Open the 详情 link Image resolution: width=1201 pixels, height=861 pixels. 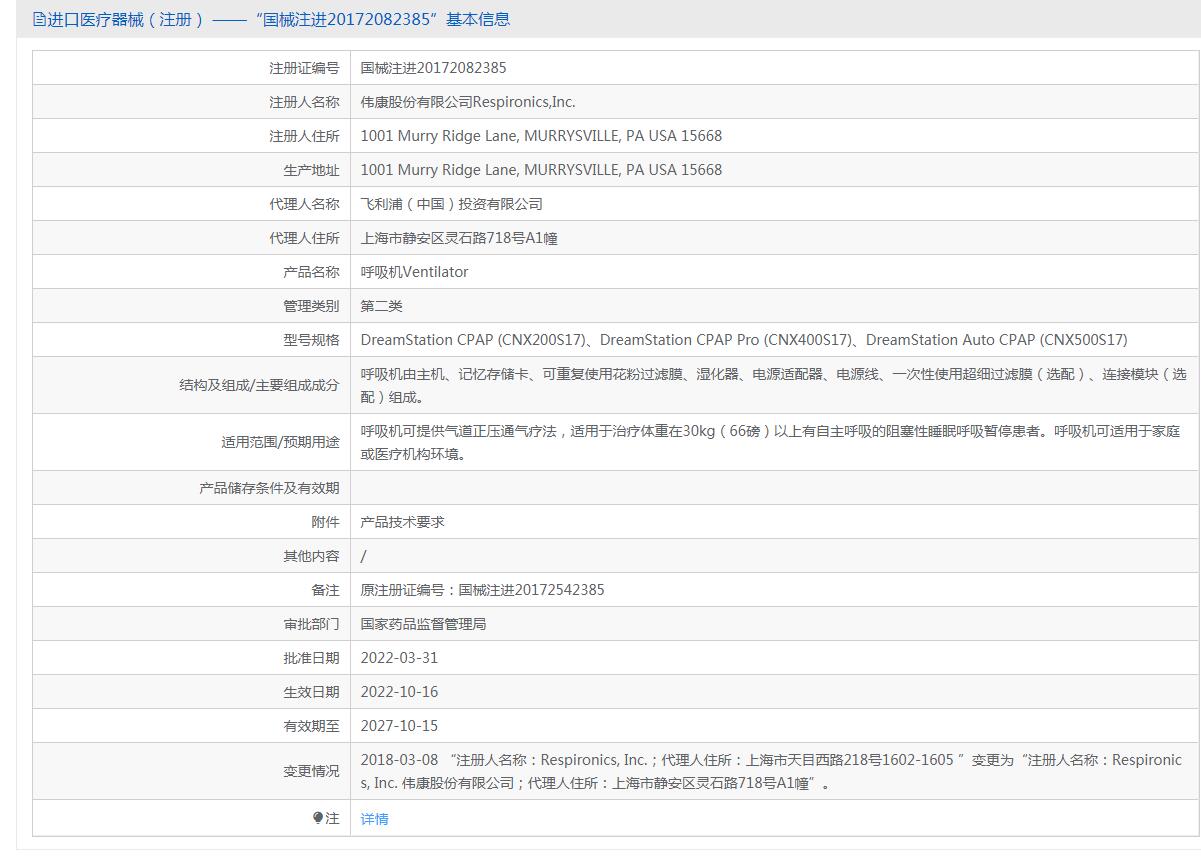pyautogui.click(x=374, y=819)
